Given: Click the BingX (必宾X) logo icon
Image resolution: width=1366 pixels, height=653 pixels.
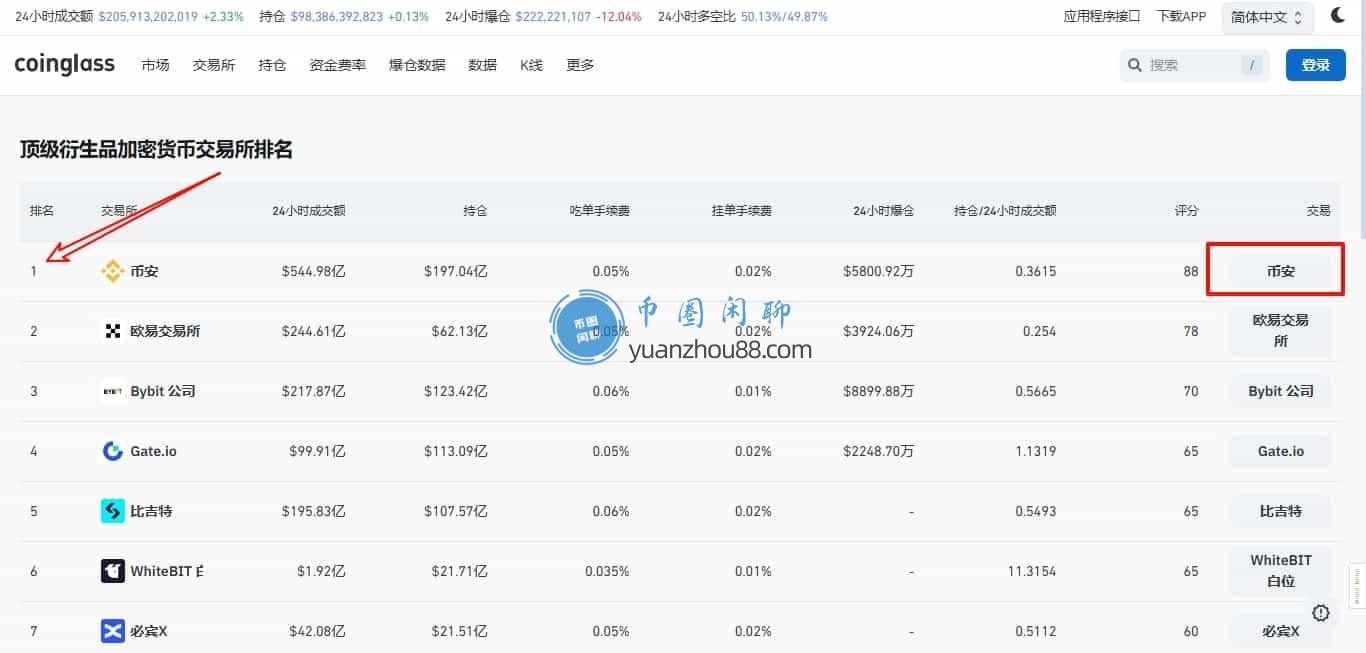Looking at the screenshot, I should 113,631.
